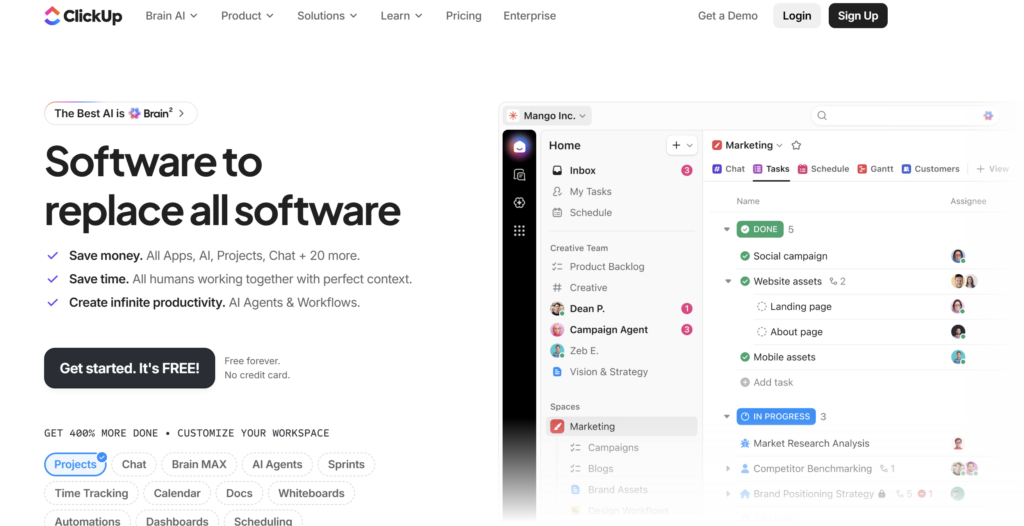Click the Mobile assets assignee avatar
The height and width of the screenshot is (526, 1024).
point(957,357)
